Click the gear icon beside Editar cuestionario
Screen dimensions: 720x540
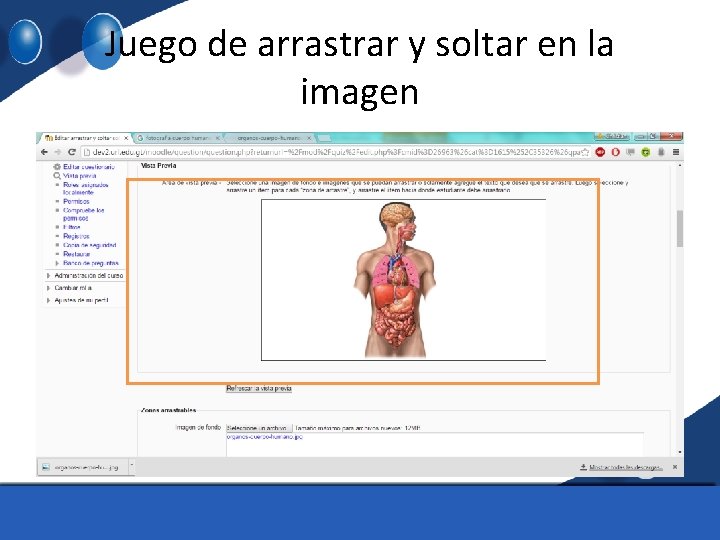57,167
